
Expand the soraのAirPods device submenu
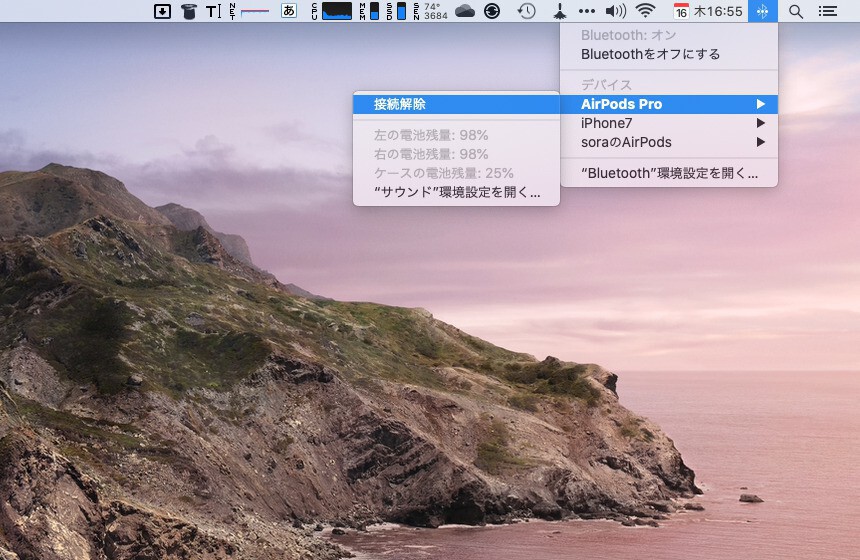click(x=668, y=142)
